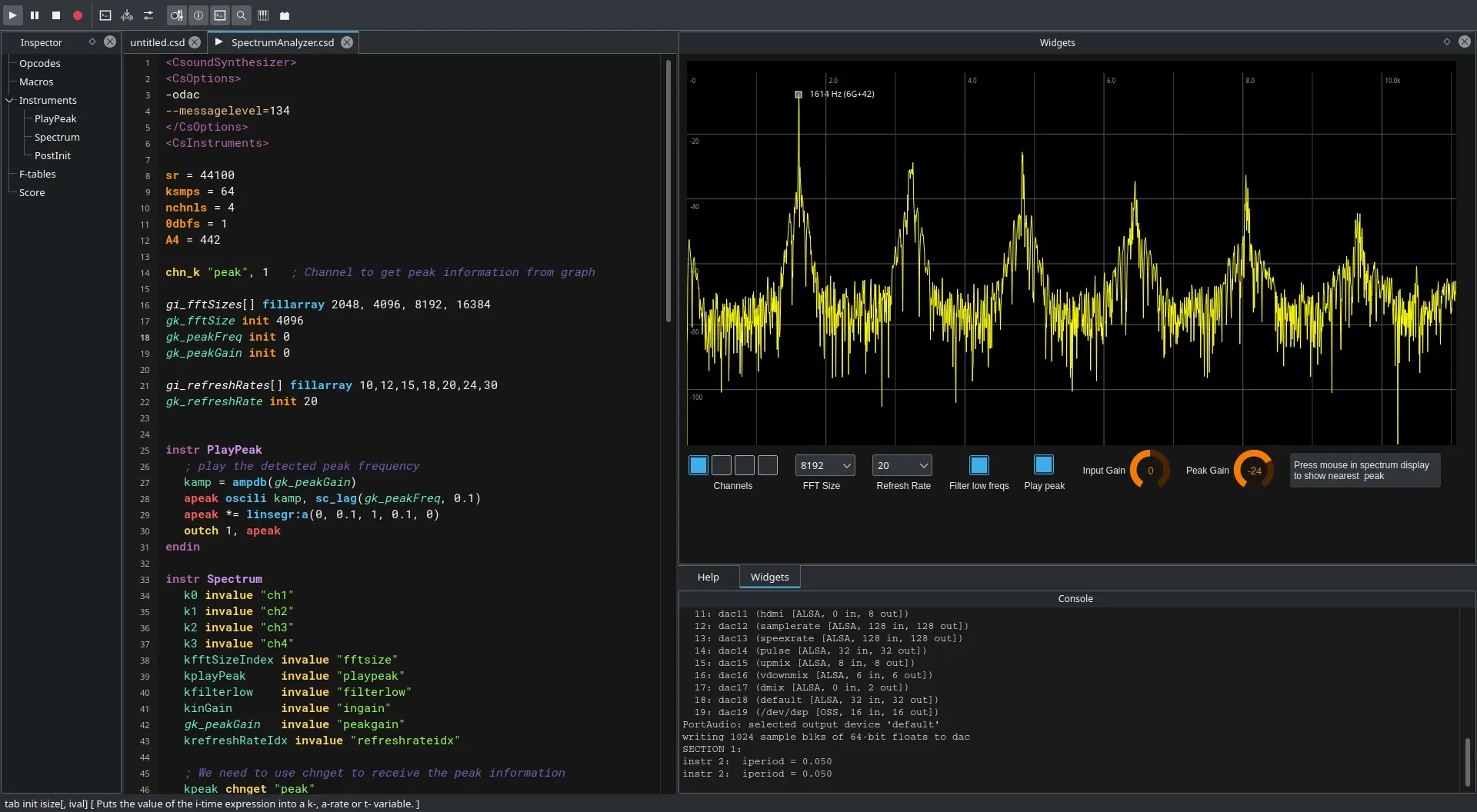Adjust the Input Gain knob

pos(1150,470)
